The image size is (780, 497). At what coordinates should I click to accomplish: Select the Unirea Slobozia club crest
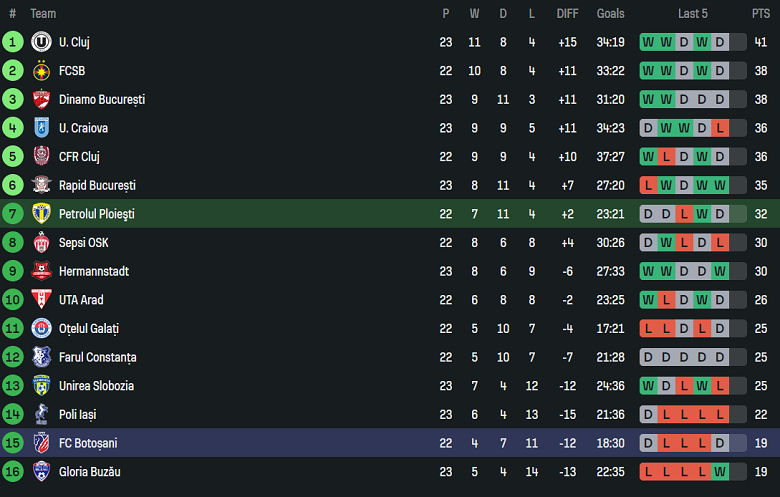tap(41, 386)
